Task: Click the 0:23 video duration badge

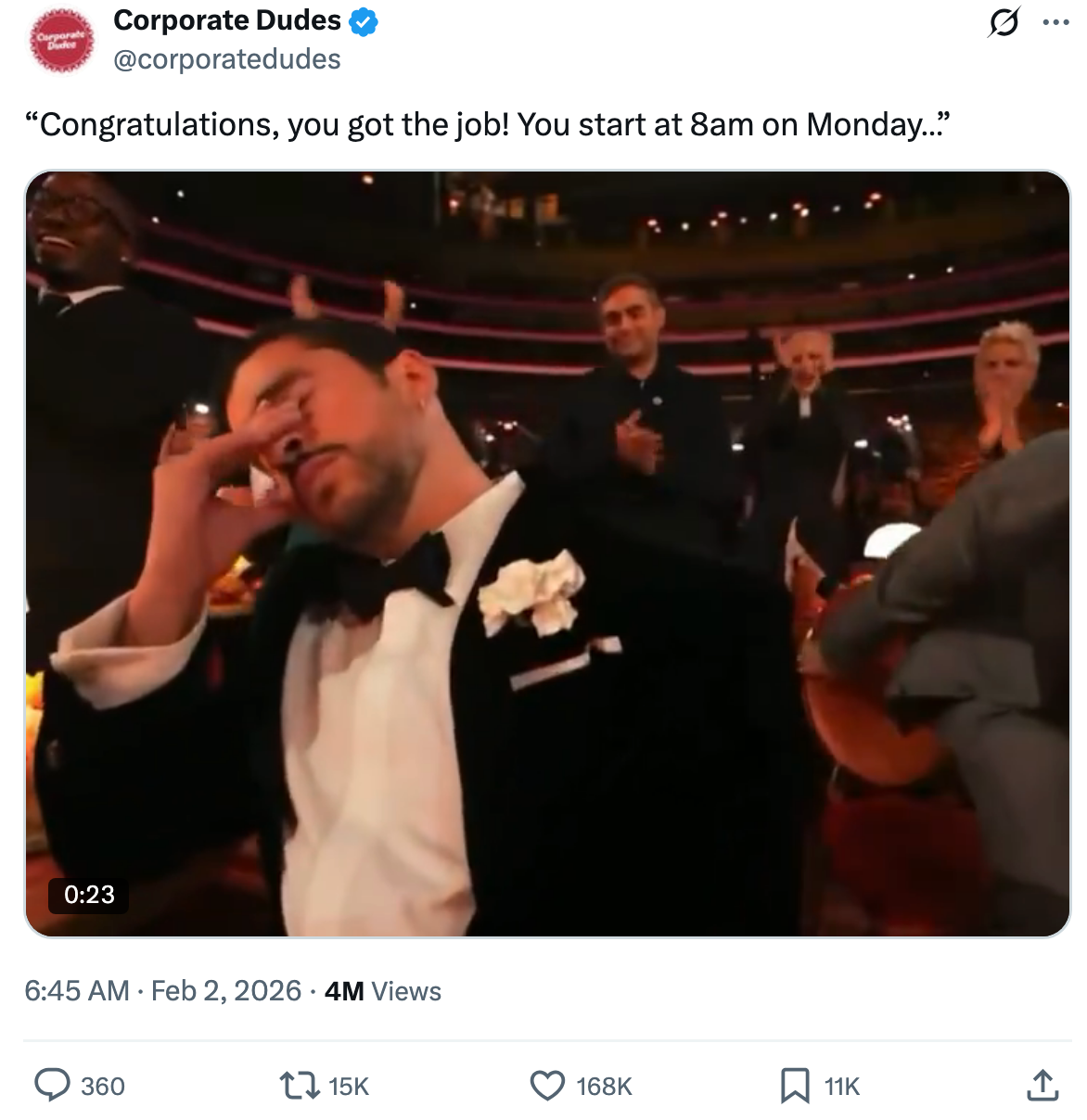Action: tap(89, 895)
